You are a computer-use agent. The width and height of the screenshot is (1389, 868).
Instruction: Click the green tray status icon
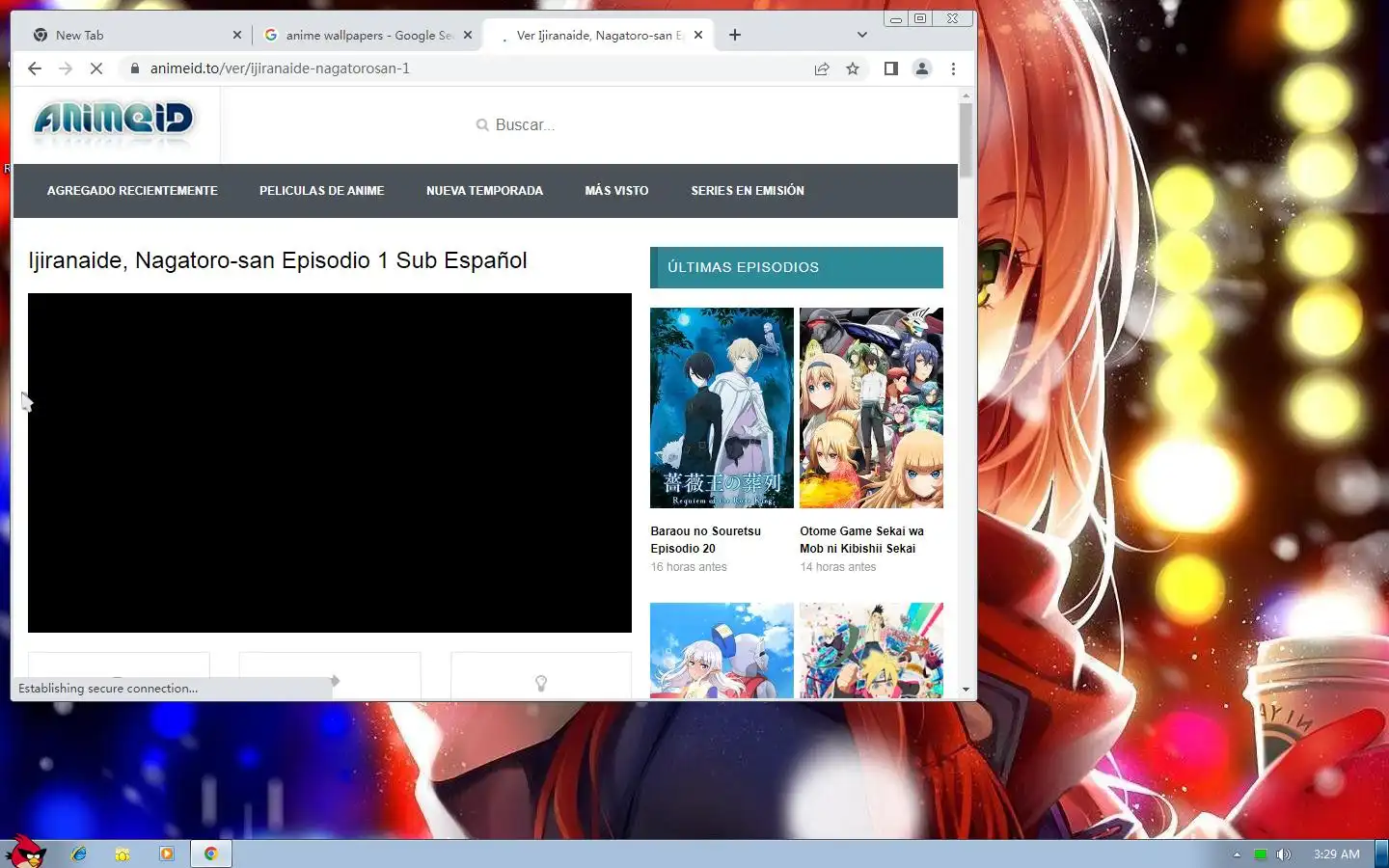click(1261, 854)
